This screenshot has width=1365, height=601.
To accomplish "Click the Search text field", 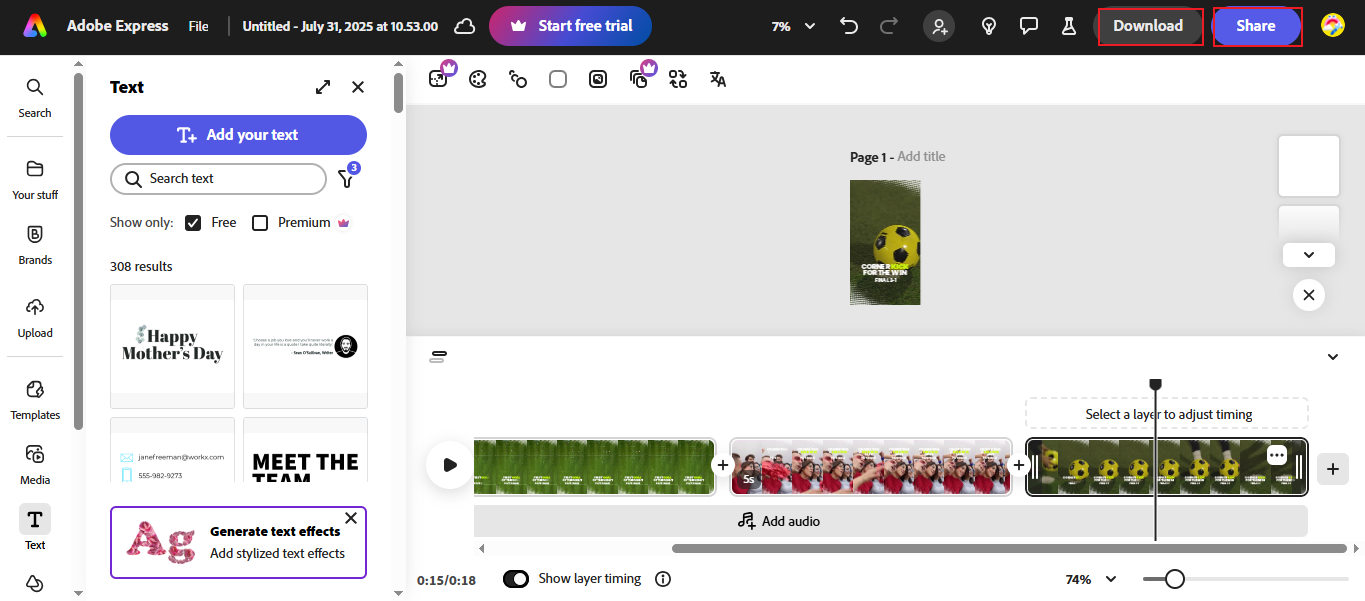I will (218, 179).
